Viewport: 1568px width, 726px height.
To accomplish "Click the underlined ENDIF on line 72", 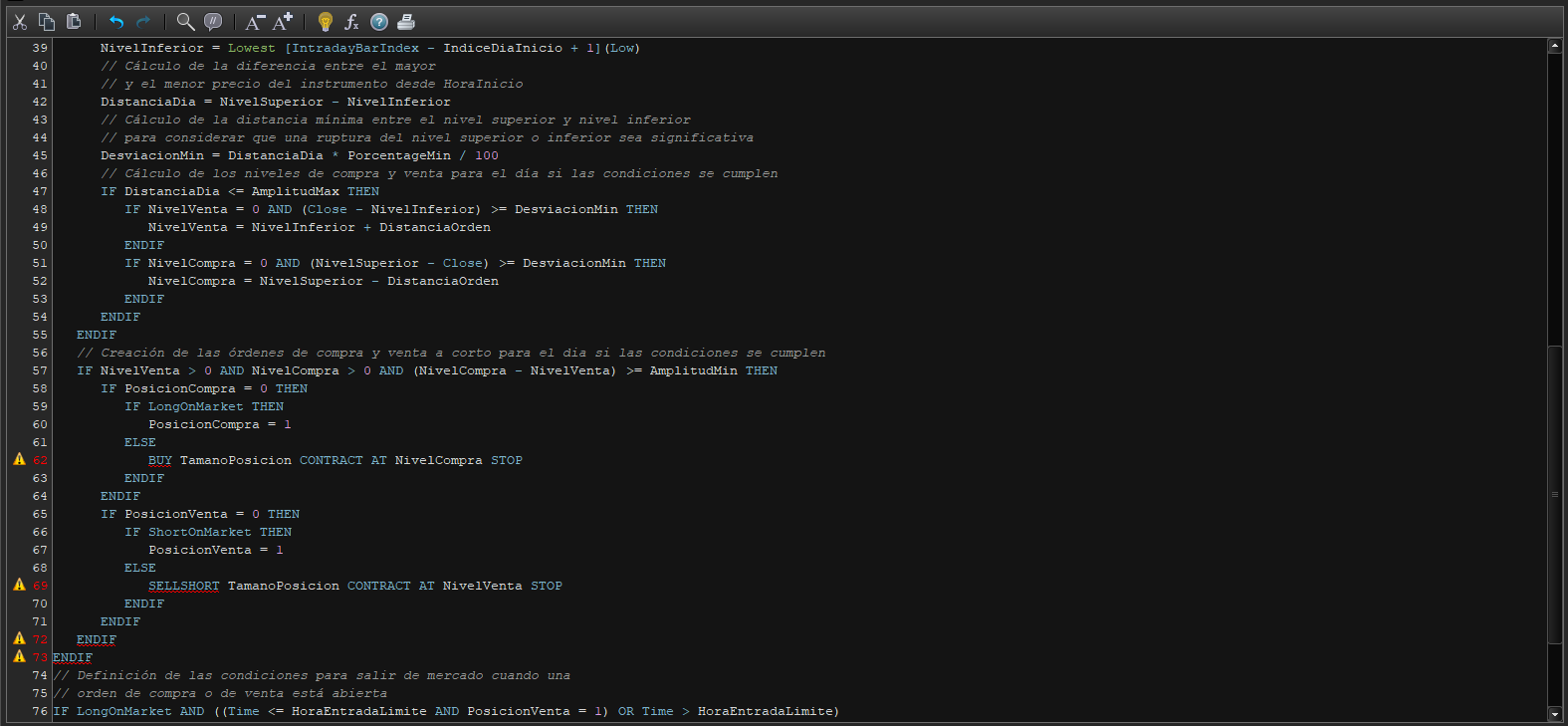I will (97, 639).
